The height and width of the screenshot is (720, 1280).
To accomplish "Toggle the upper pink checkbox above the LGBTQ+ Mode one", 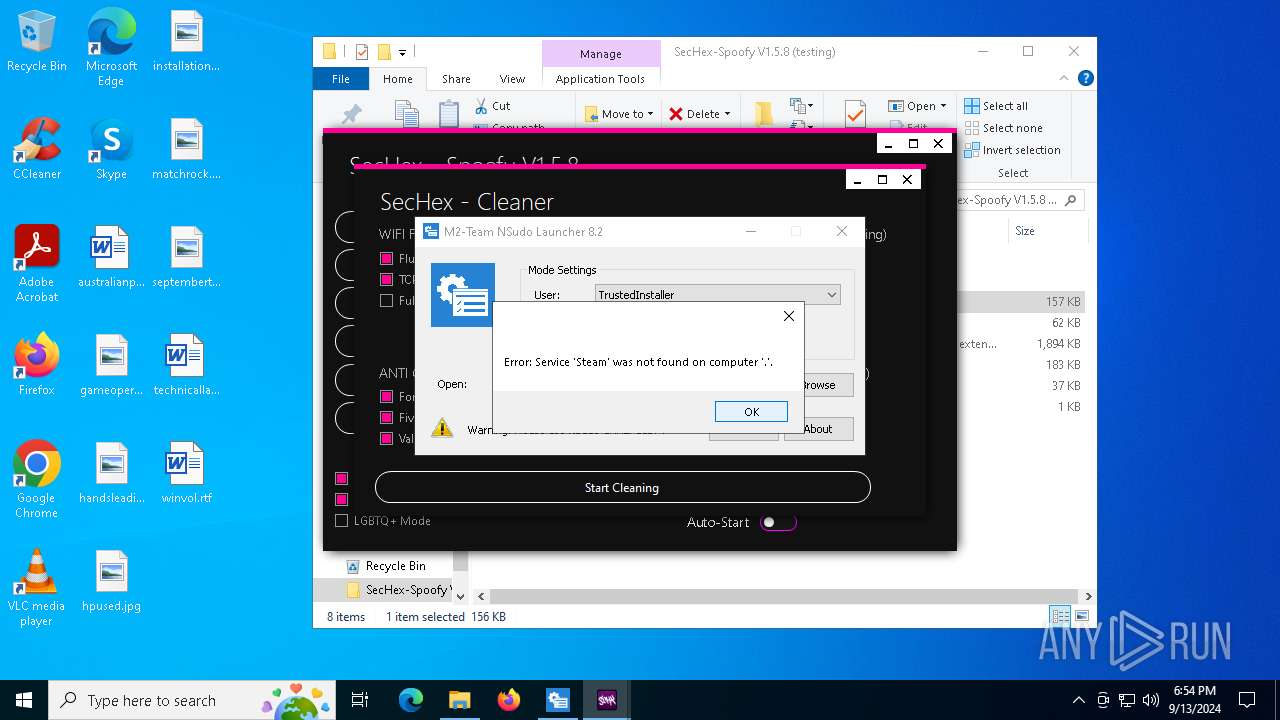I will pyautogui.click(x=341, y=478).
